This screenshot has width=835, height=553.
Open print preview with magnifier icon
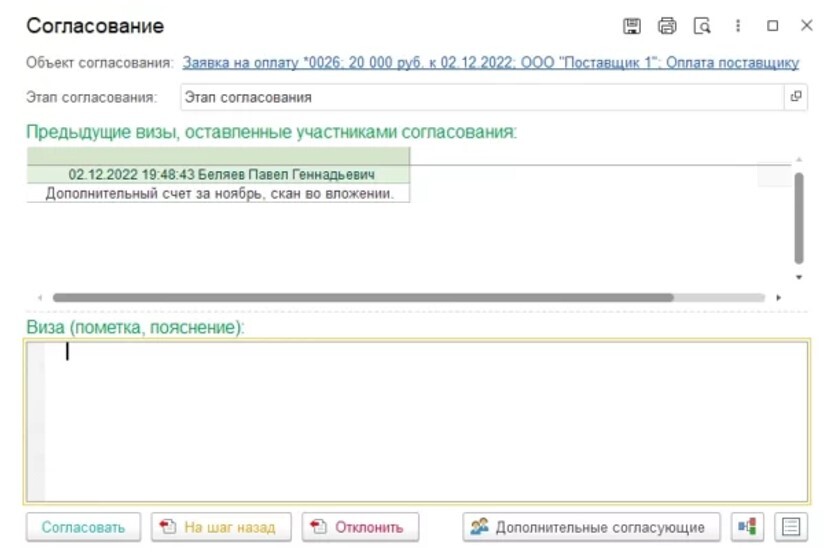[701, 26]
